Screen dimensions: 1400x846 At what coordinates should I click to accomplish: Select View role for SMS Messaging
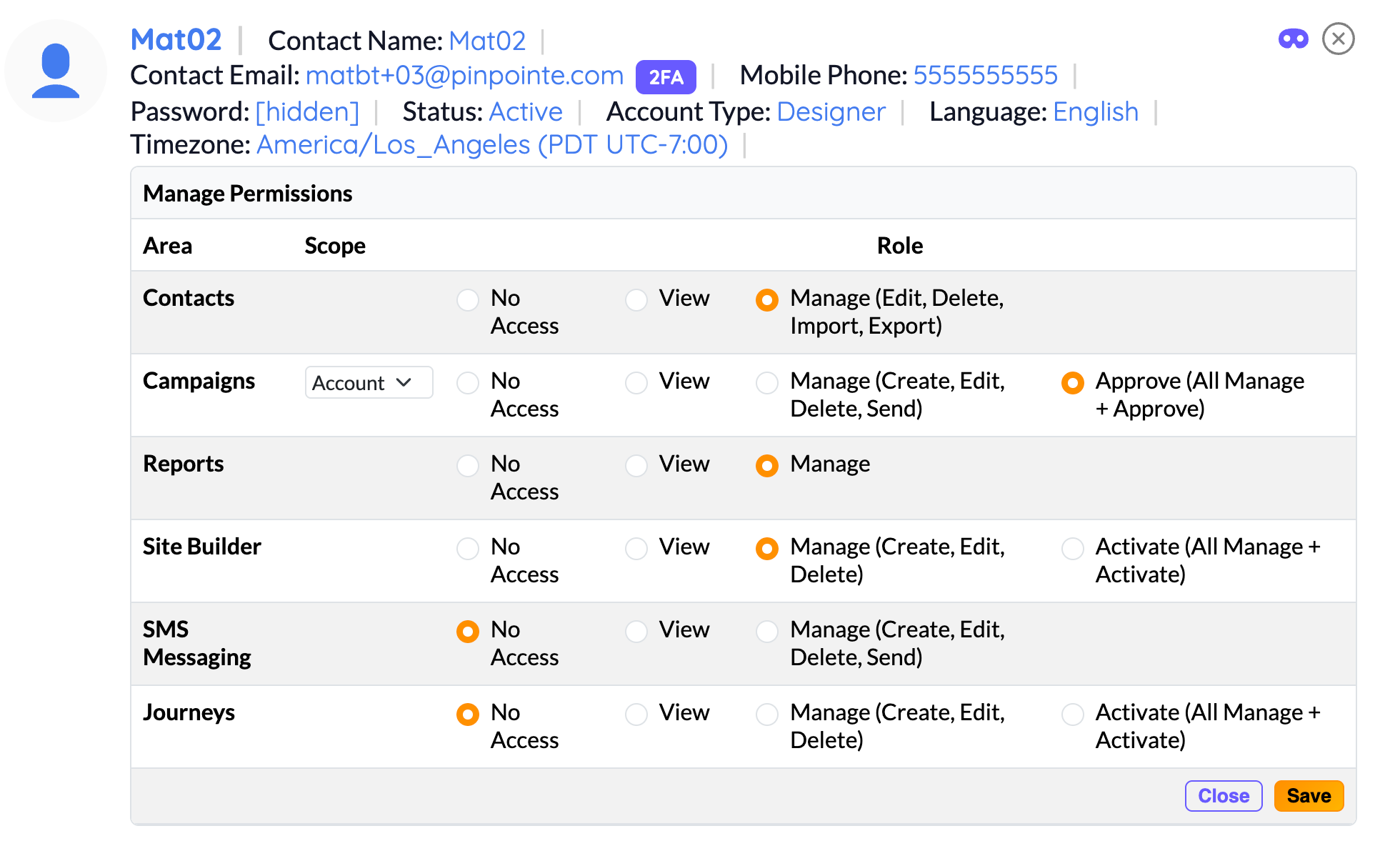coord(636,631)
